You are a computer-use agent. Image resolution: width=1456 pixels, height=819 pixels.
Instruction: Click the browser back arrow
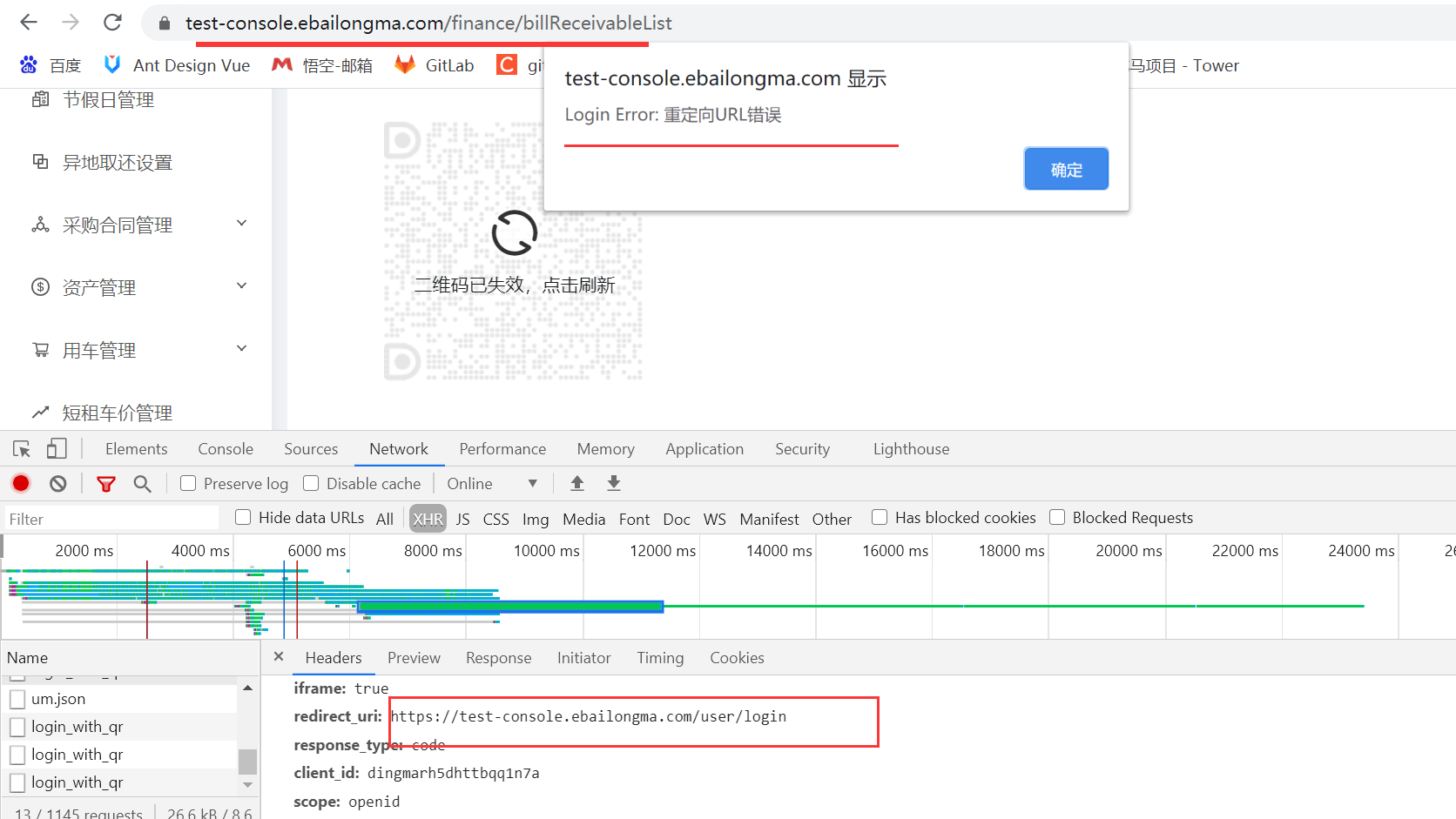click(x=29, y=23)
